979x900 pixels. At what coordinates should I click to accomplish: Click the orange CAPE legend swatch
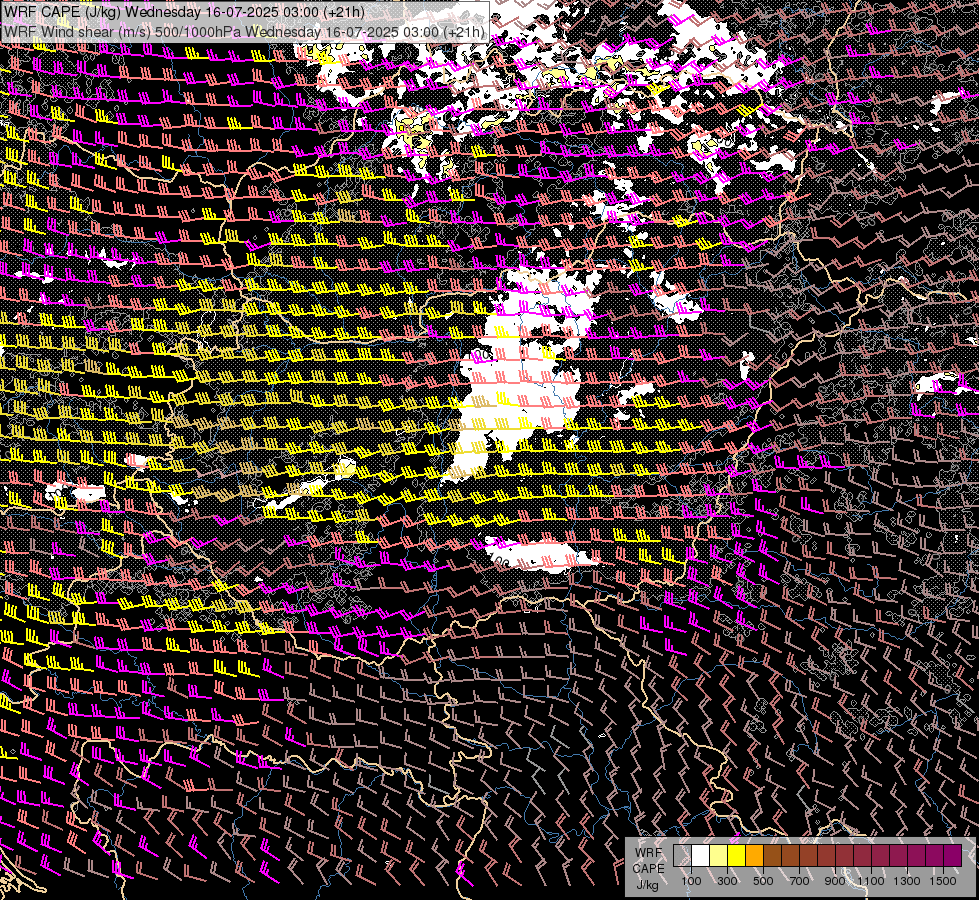pos(754,856)
